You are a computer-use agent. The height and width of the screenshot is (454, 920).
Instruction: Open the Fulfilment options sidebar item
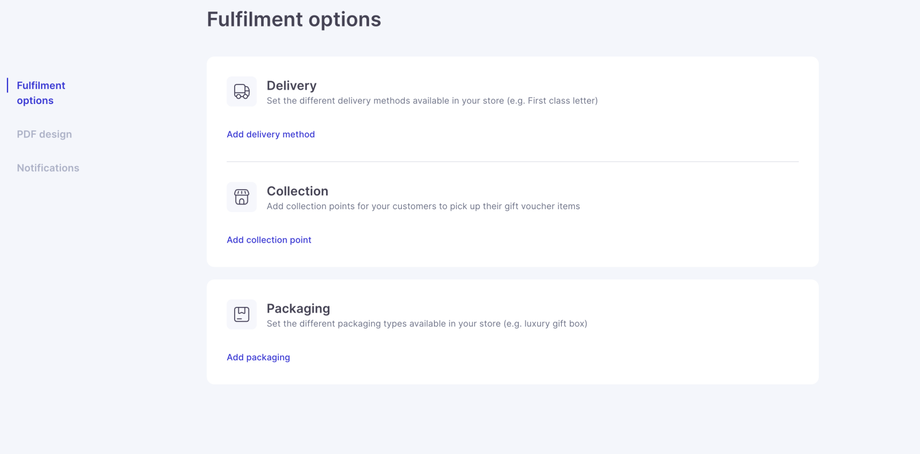click(41, 93)
